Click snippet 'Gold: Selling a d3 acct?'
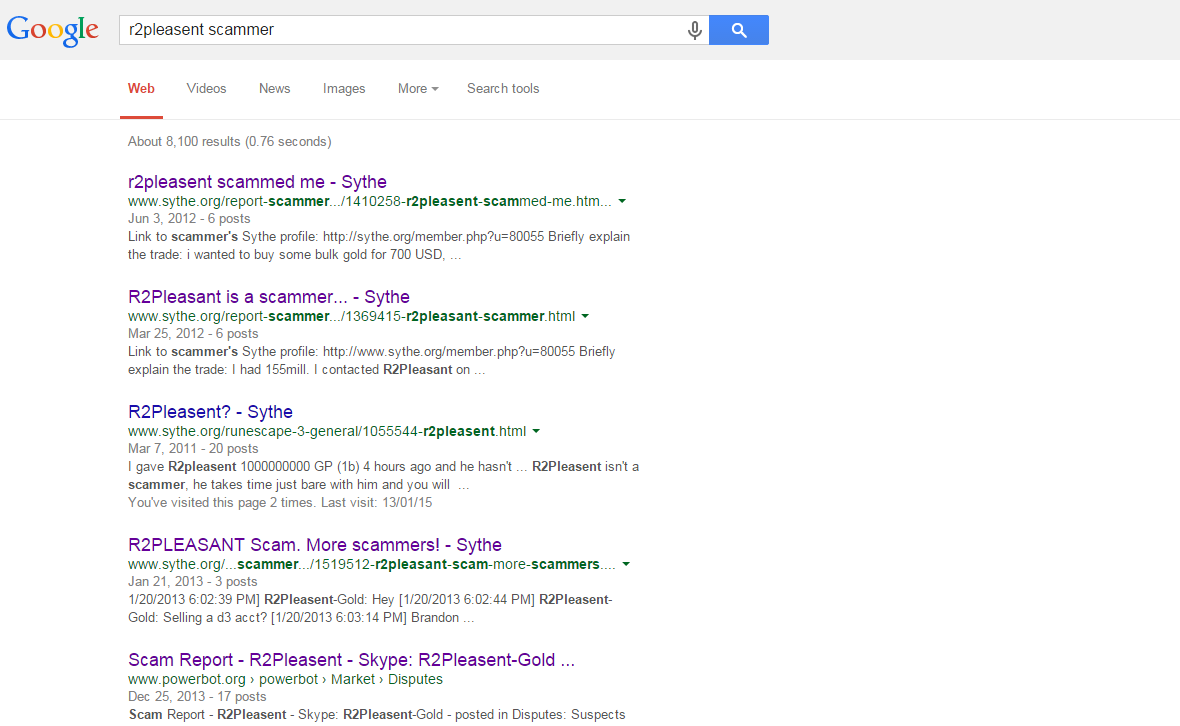The height and width of the screenshot is (726, 1180). [x=197, y=618]
